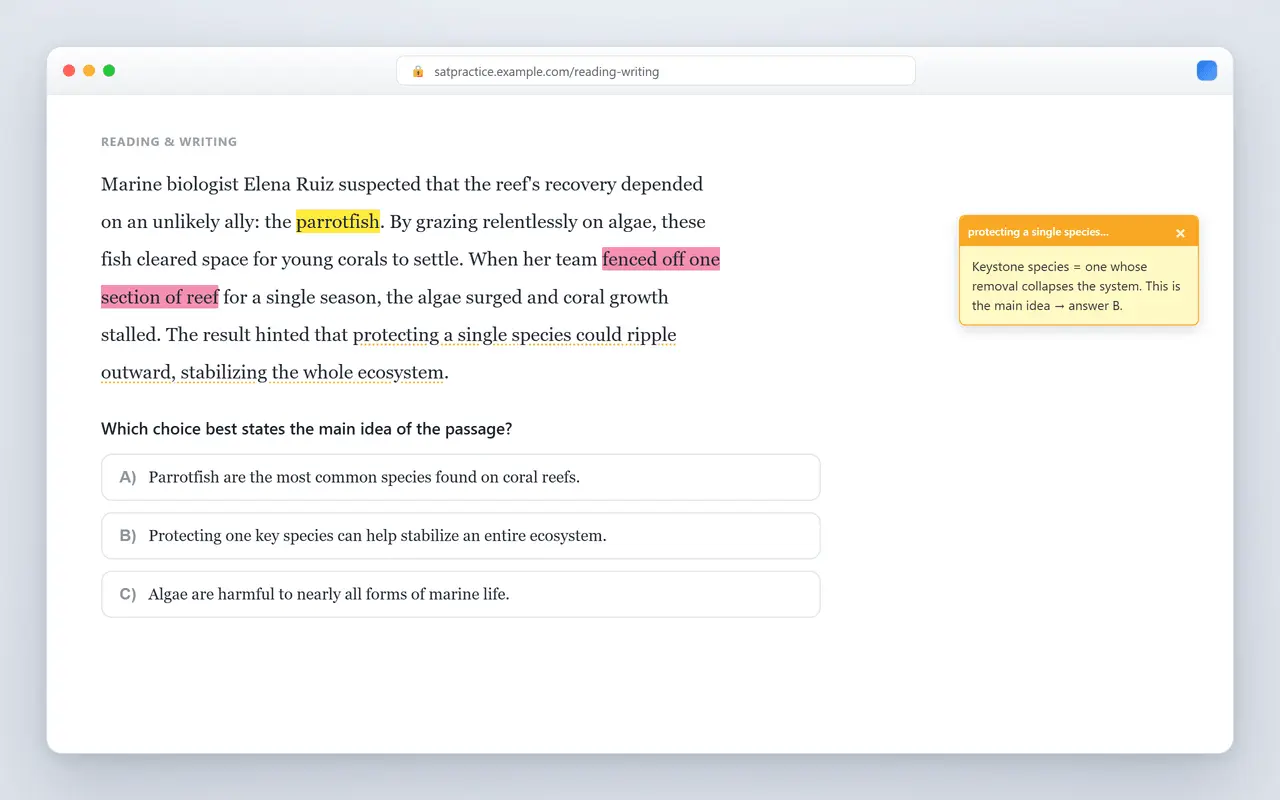Click the underlined phrase 'outward, stabilizing the whole ecosystem'

point(273,373)
